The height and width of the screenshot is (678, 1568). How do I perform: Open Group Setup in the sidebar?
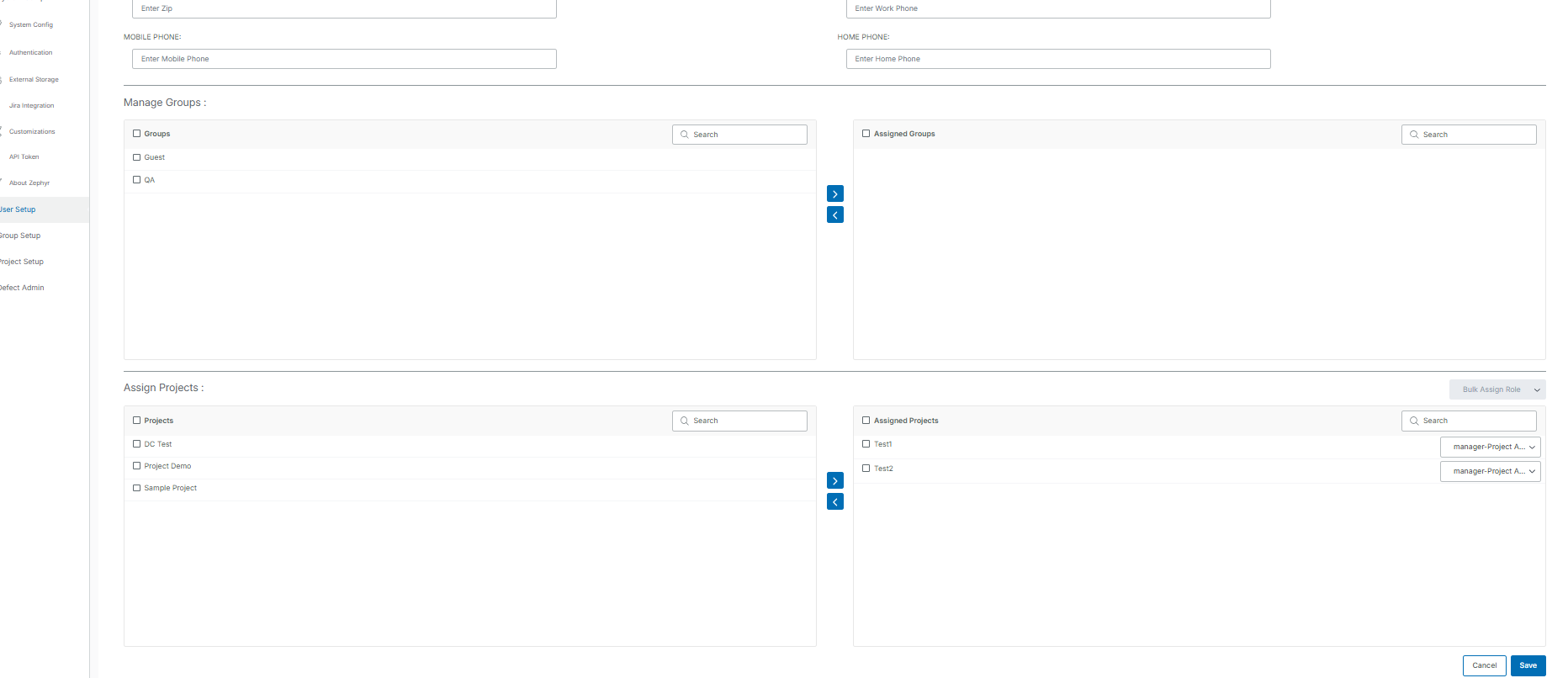(20, 236)
